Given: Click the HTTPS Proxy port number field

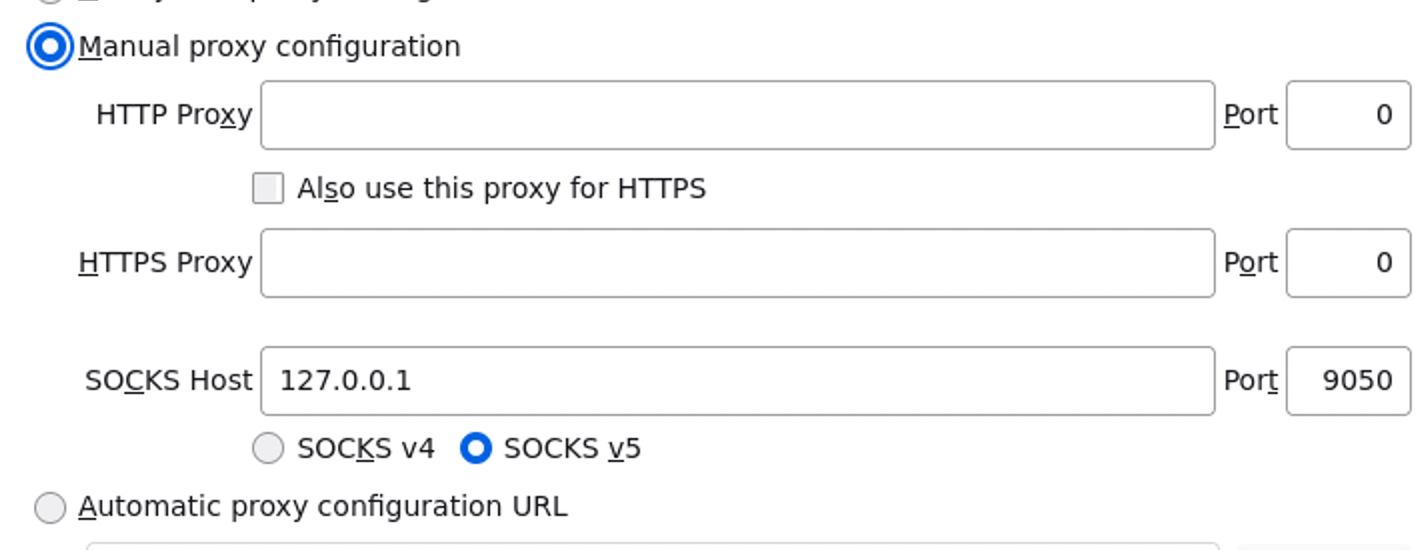Looking at the screenshot, I should [1347, 263].
